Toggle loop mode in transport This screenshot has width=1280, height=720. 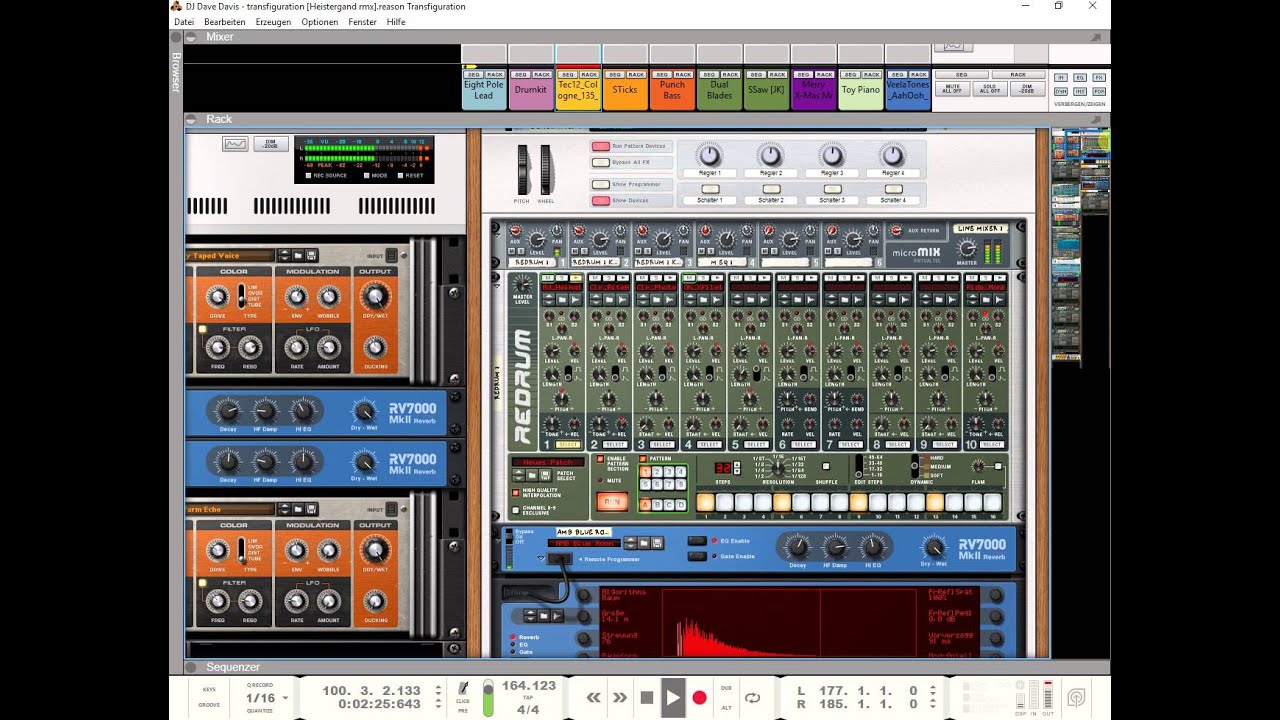coord(753,697)
